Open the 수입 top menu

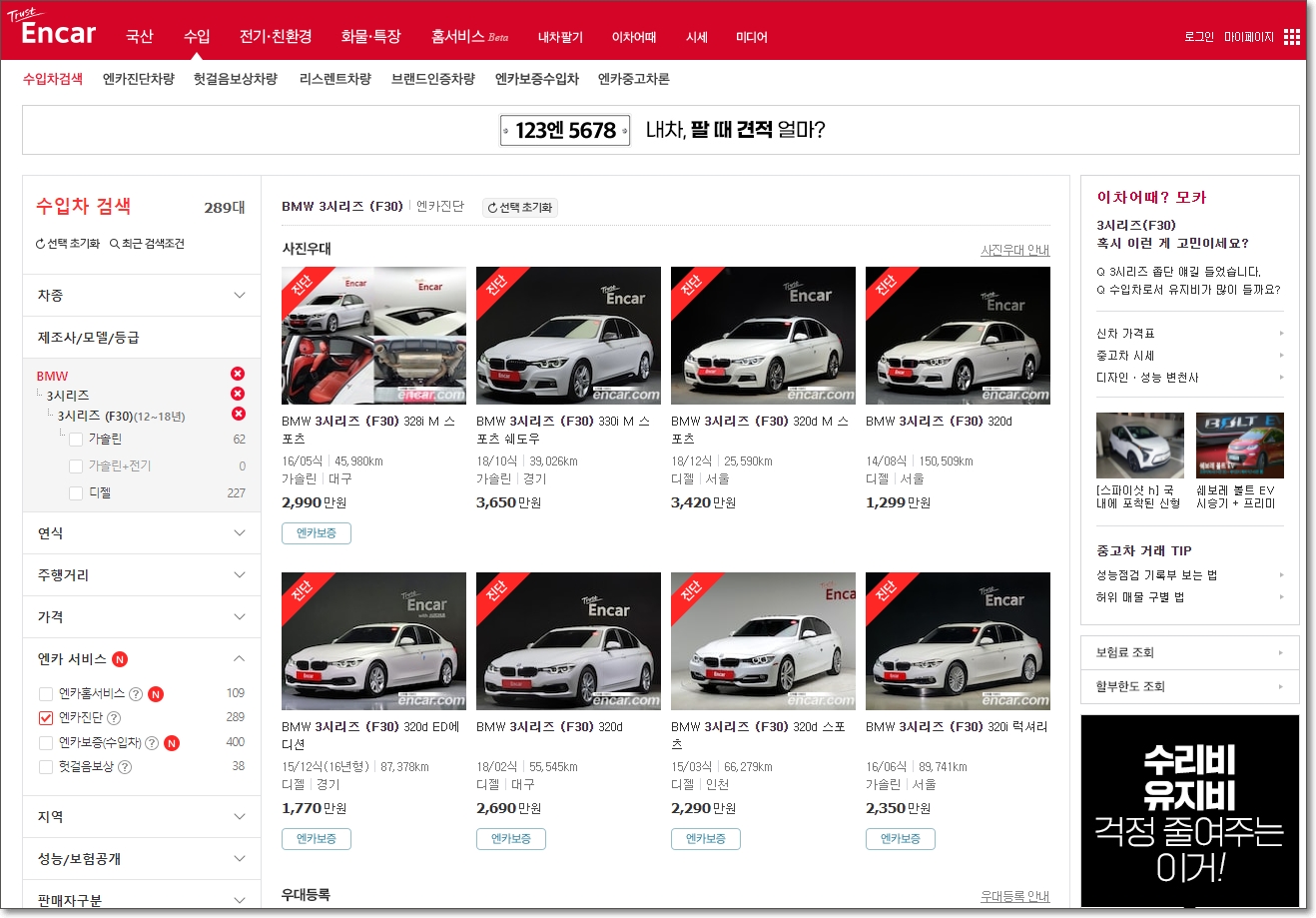tap(197, 37)
